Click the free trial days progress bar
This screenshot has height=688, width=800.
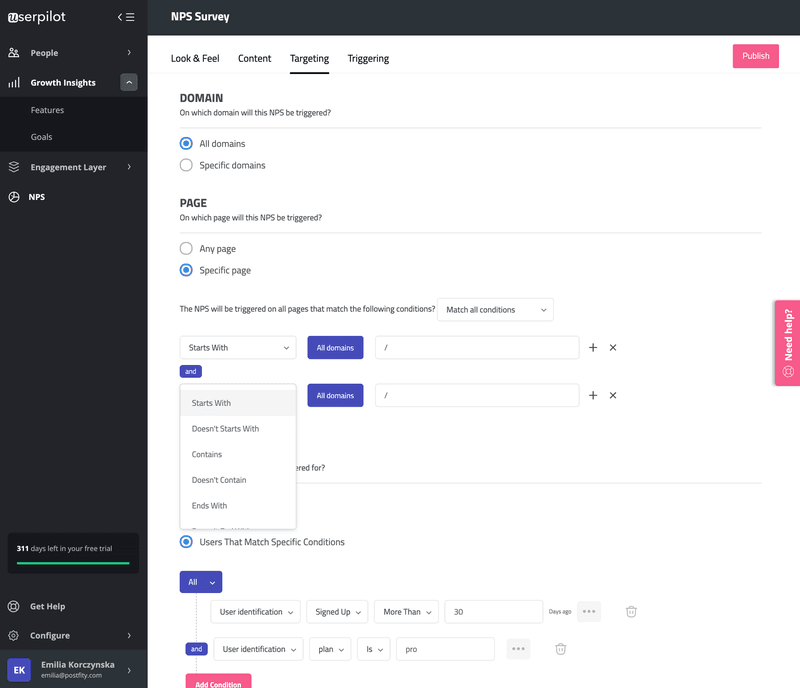coord(73,563)
